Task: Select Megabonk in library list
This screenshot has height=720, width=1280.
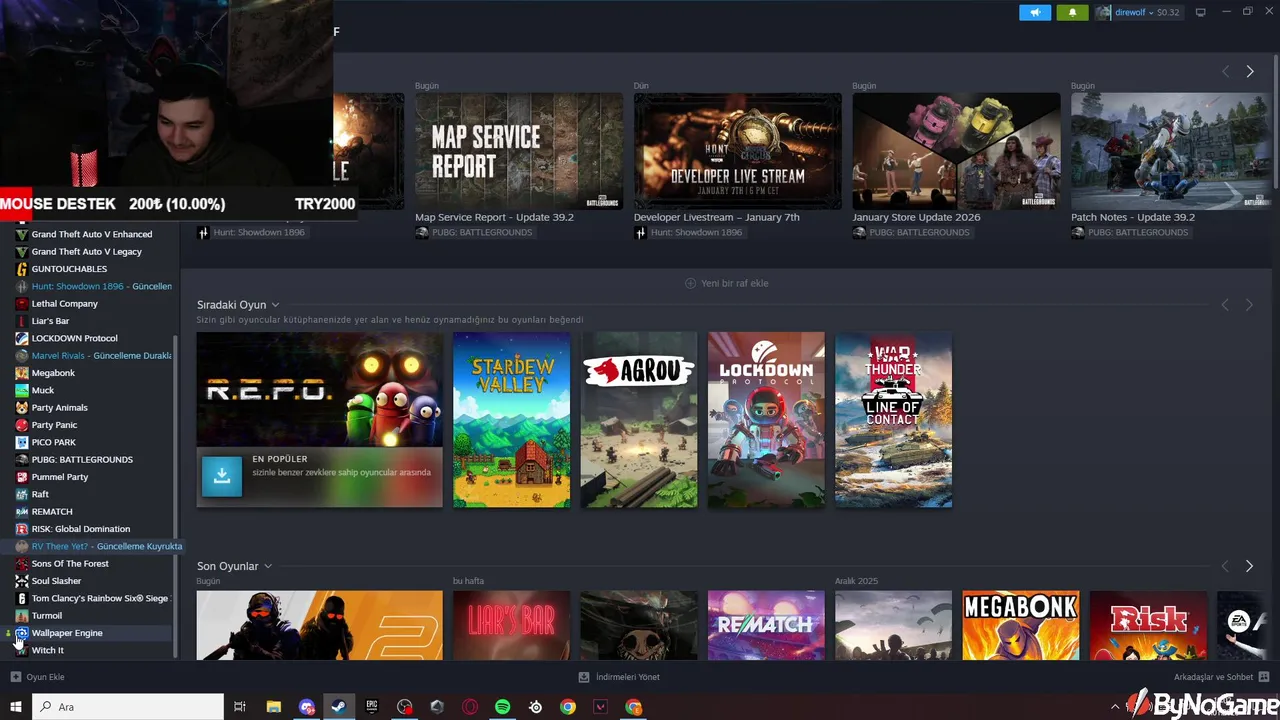Action: [53, 373]
